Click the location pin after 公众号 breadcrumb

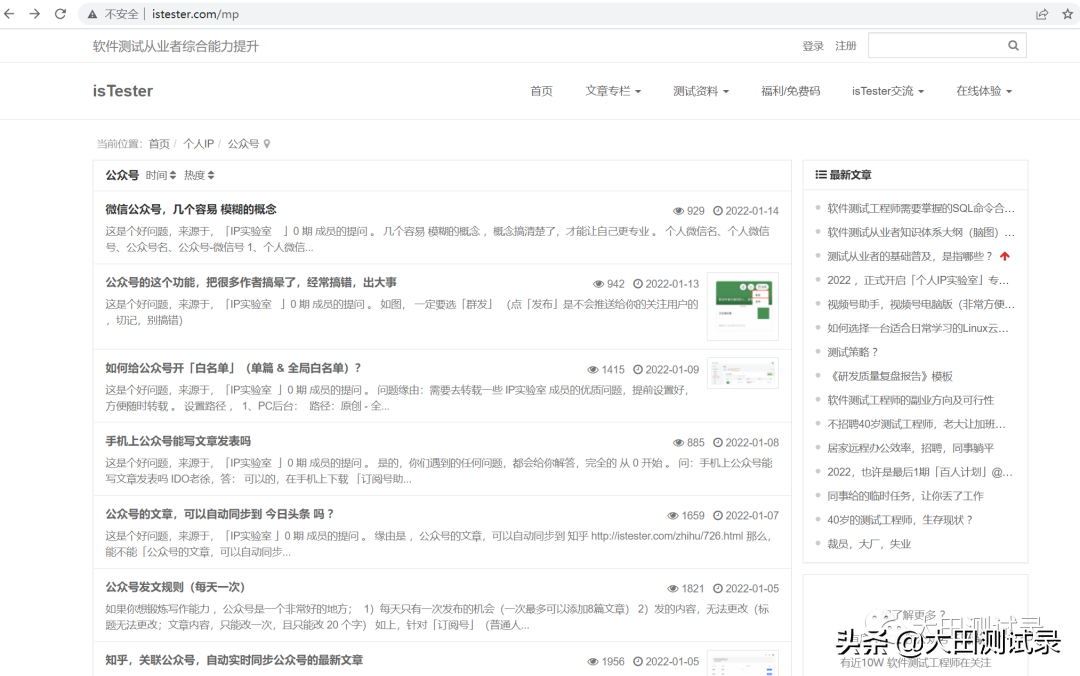(267, 144)
